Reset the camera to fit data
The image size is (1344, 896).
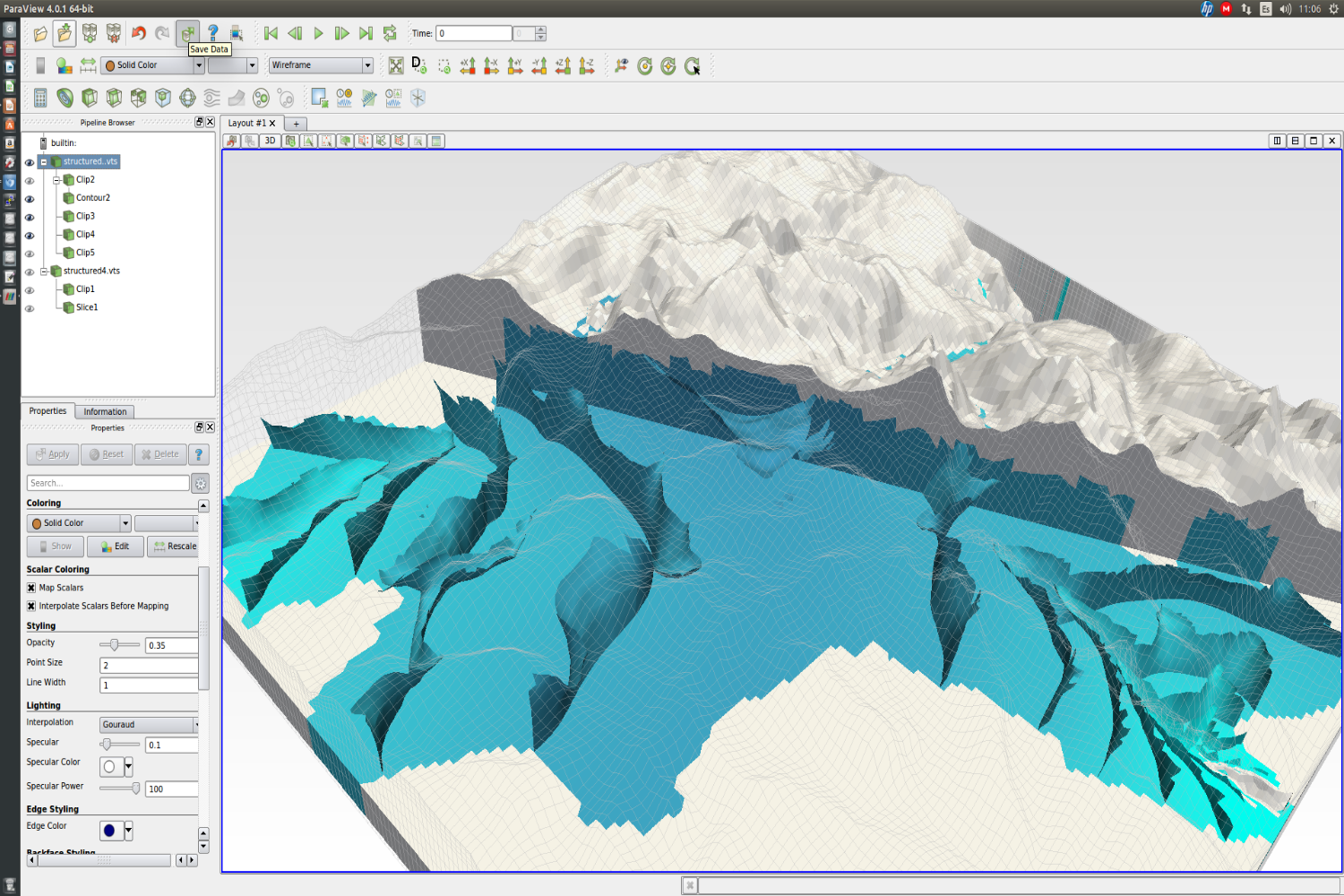click(x=396, y=65)
